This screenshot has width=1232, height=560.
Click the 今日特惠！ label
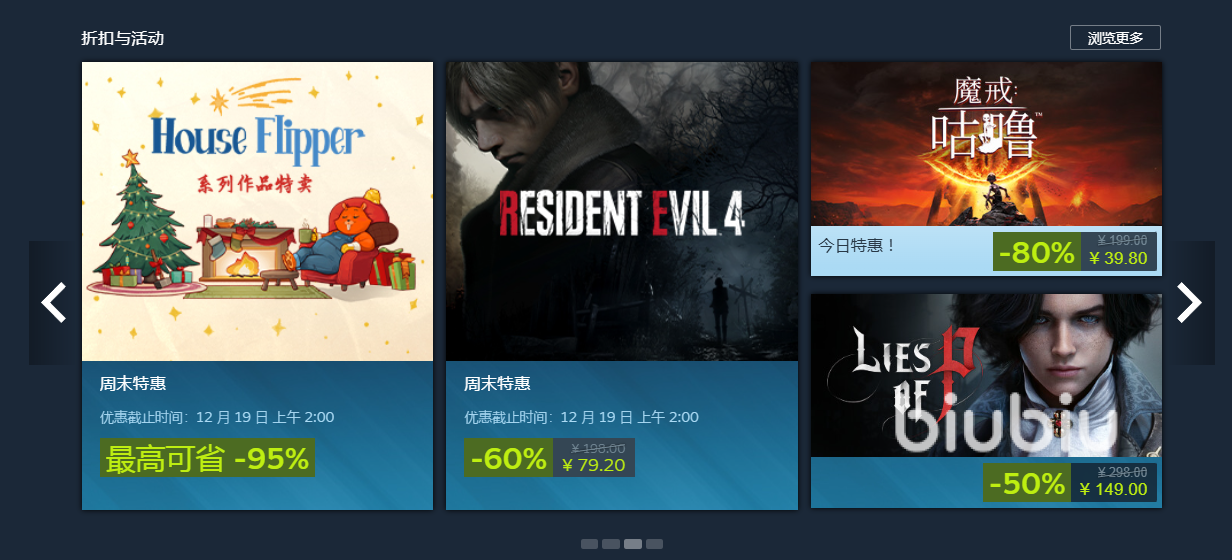click(x=858, y=244)
